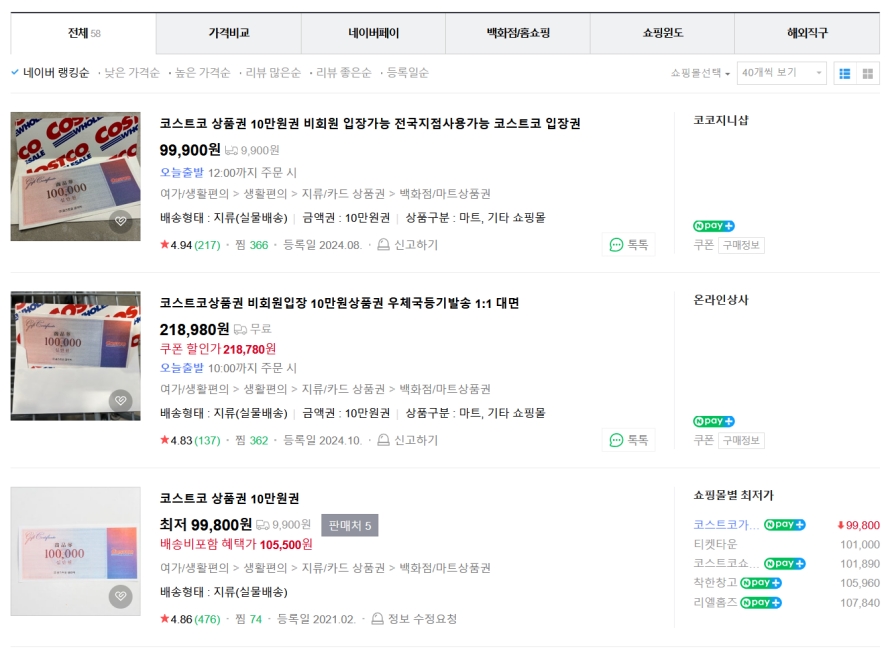Click the 판매처 5 button
890x659 pixels.
coord(350,526)
